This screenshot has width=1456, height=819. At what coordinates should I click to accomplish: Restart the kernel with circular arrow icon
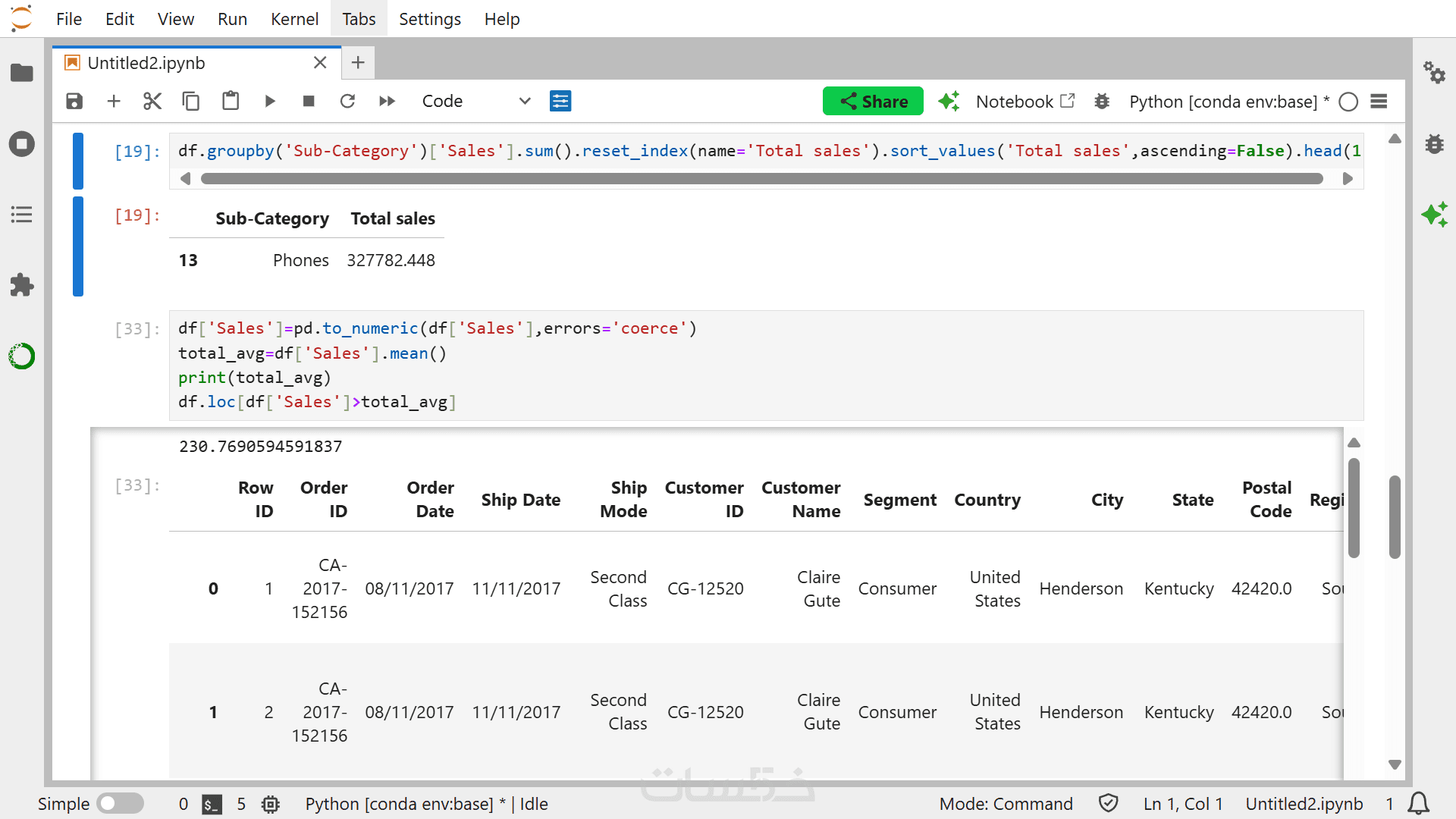tap(347, 101)
